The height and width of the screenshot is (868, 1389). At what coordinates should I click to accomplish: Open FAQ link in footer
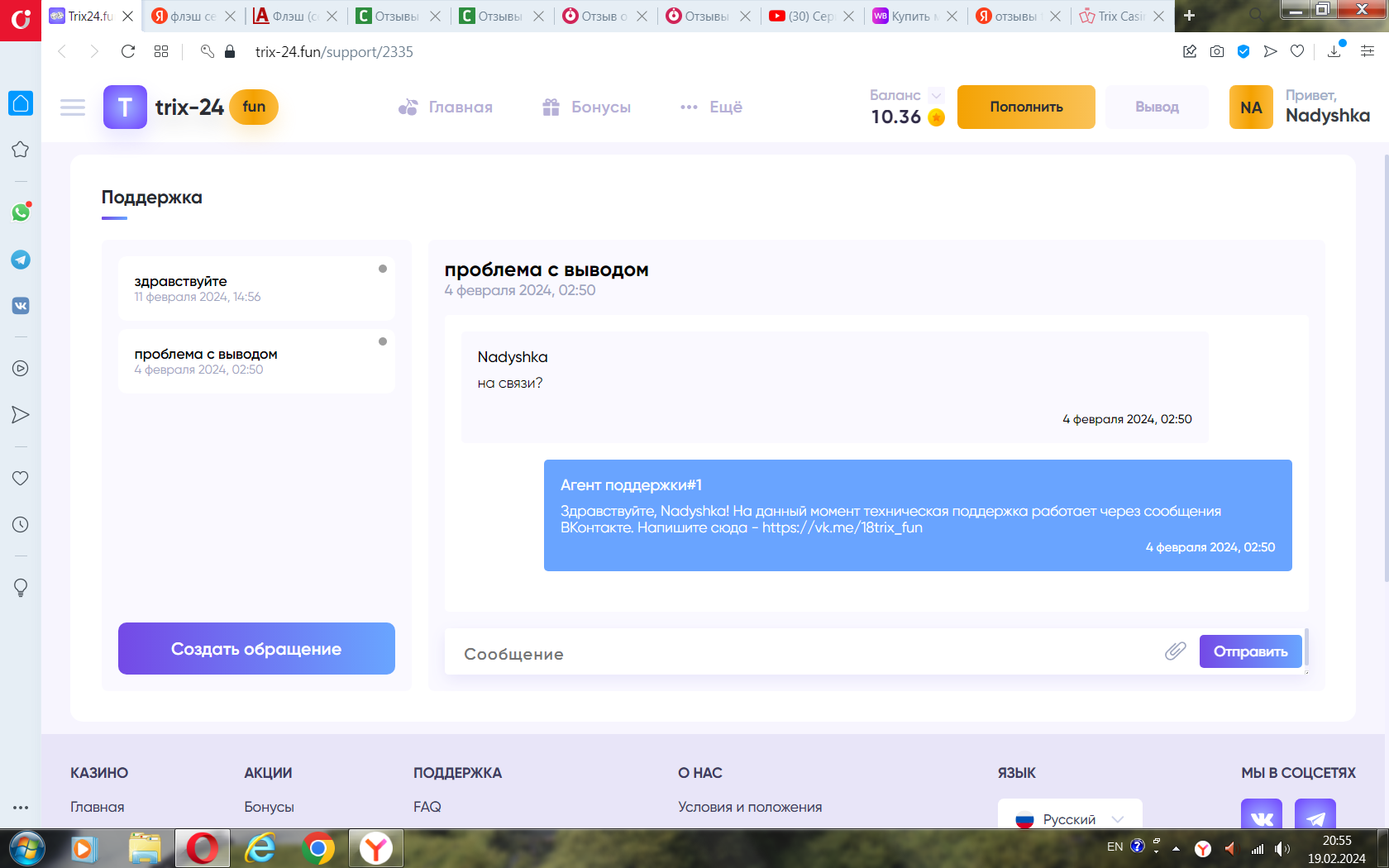coord(427,807)
